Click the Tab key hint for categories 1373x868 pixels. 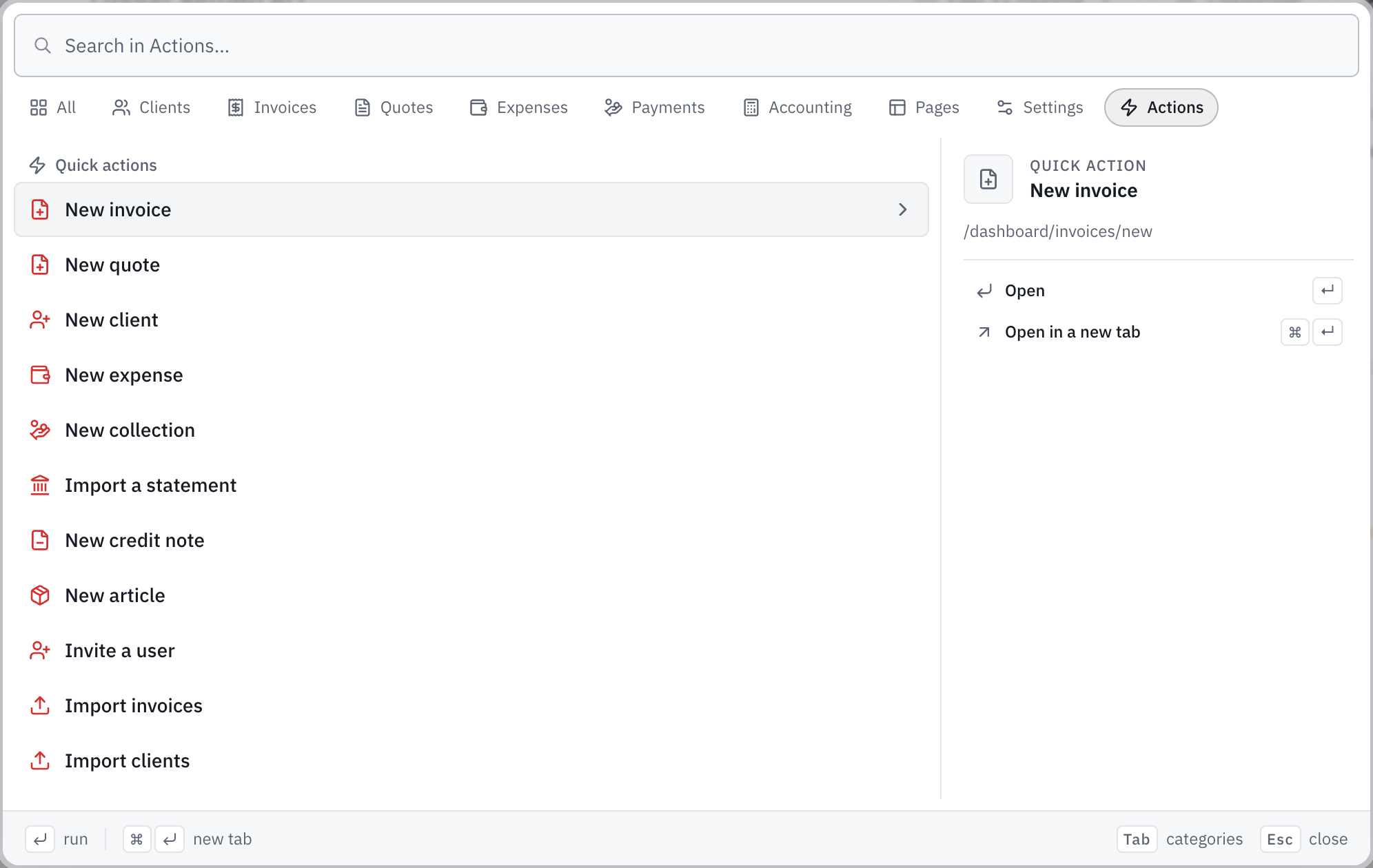[x=1137, y=839]
